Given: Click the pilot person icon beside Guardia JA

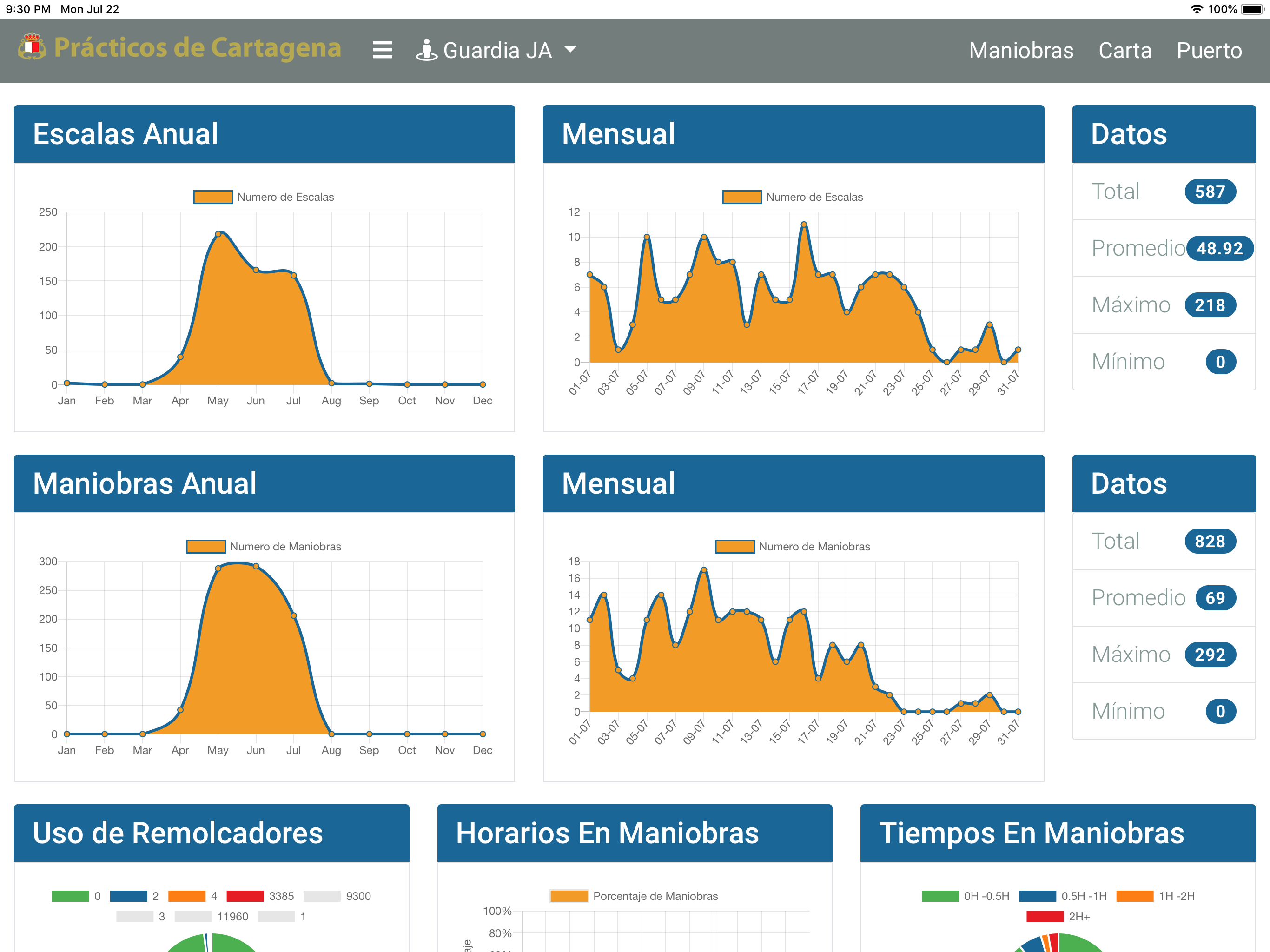Looking at the screenshot, I should tap(426, 51).
